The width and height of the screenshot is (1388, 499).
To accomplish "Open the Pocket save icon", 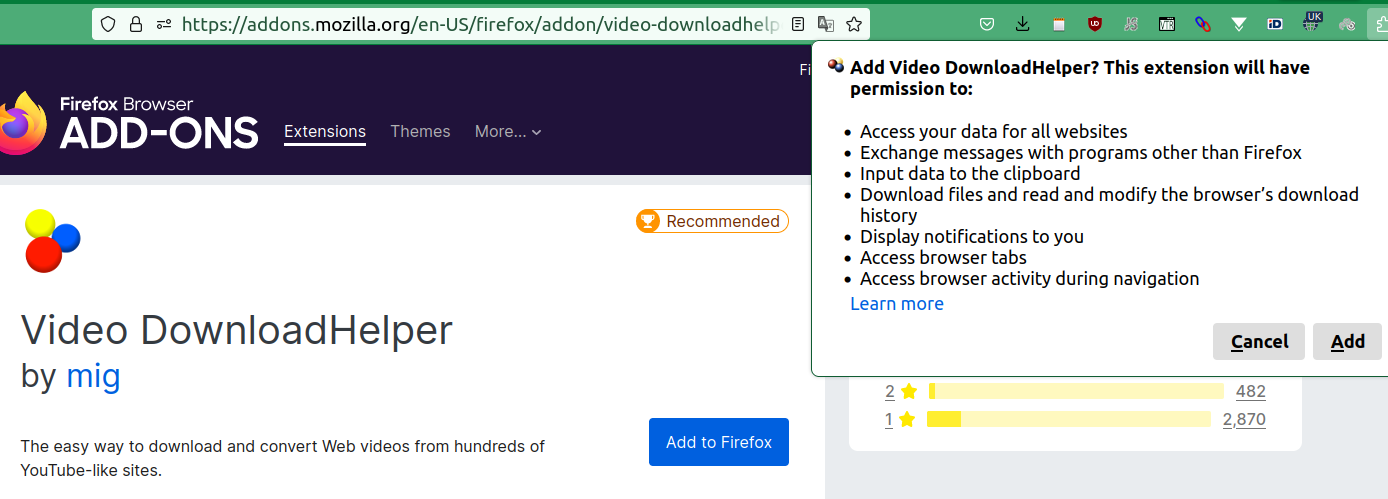I will pyautogui.click(x=987, y=24).
